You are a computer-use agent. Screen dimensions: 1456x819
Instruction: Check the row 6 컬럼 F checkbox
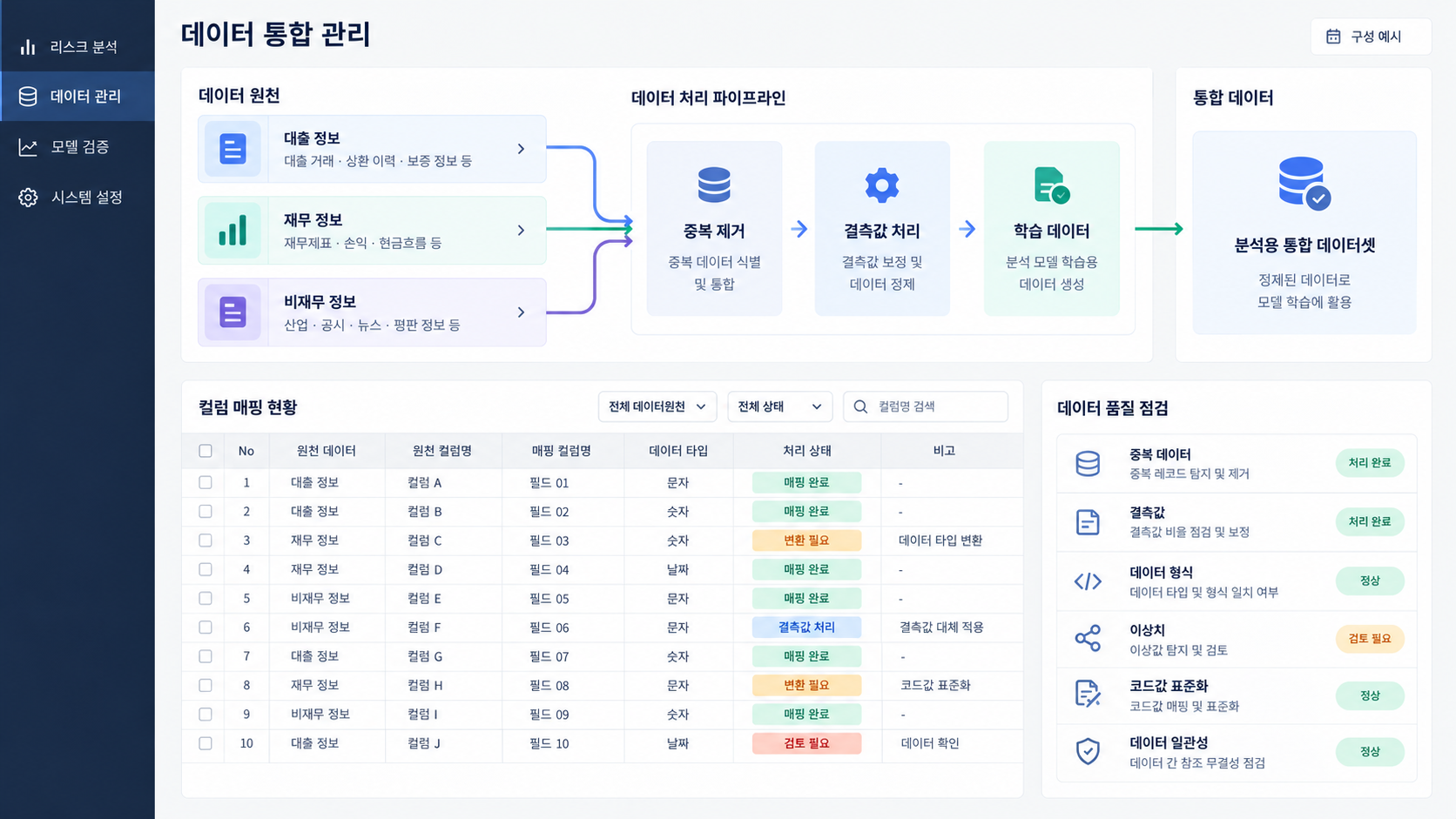point(206,628)
